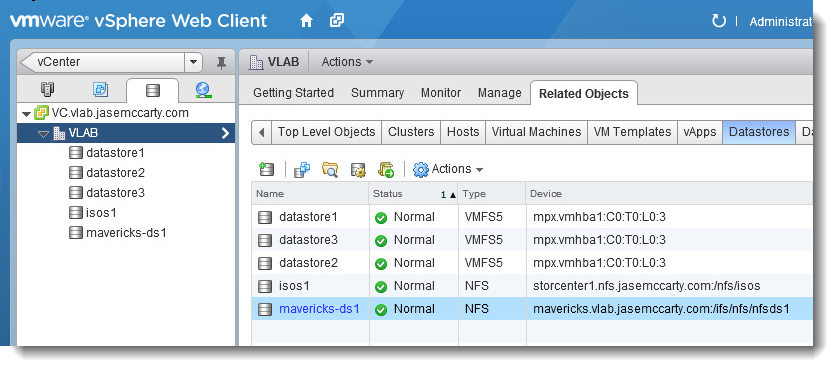Click the second datastore toolbar icon

point(302,169)
